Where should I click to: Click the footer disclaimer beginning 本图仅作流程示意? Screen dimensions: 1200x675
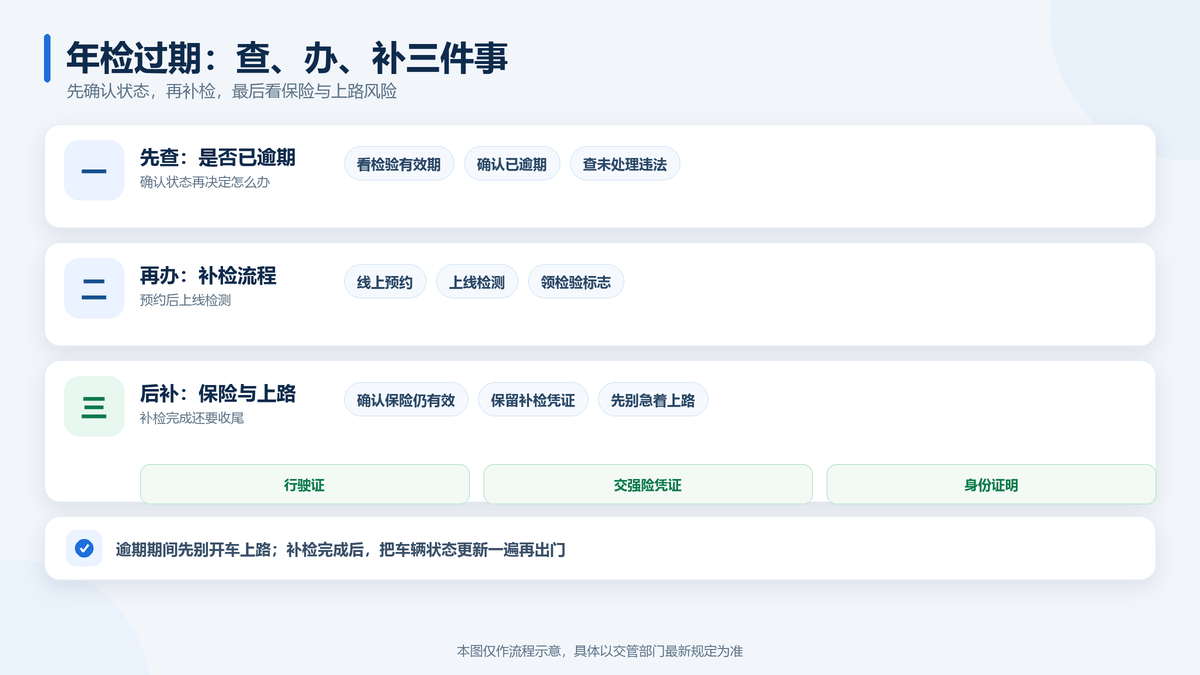[600, 651]
